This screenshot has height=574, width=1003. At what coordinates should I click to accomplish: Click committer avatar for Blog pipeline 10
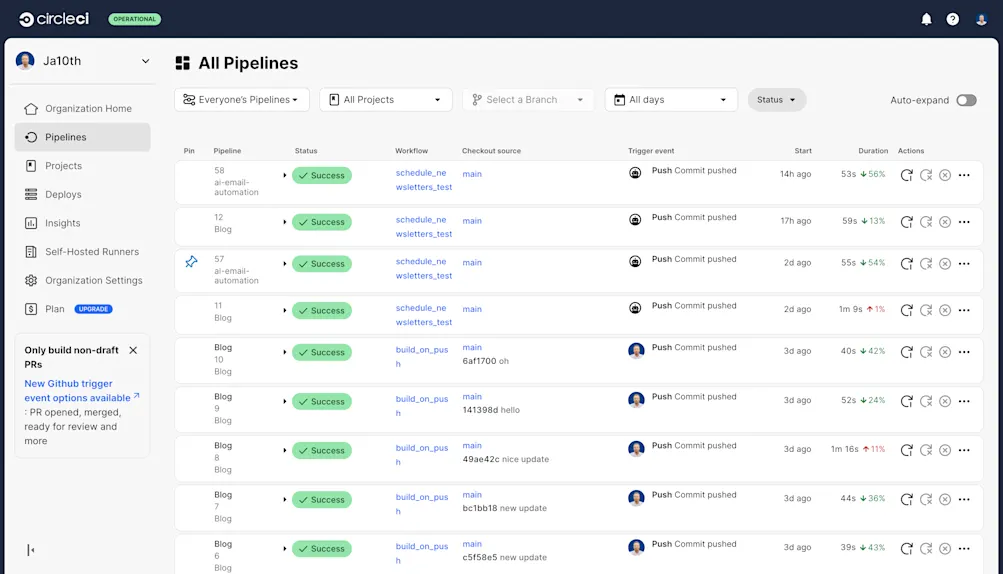[x=636, y=351]
